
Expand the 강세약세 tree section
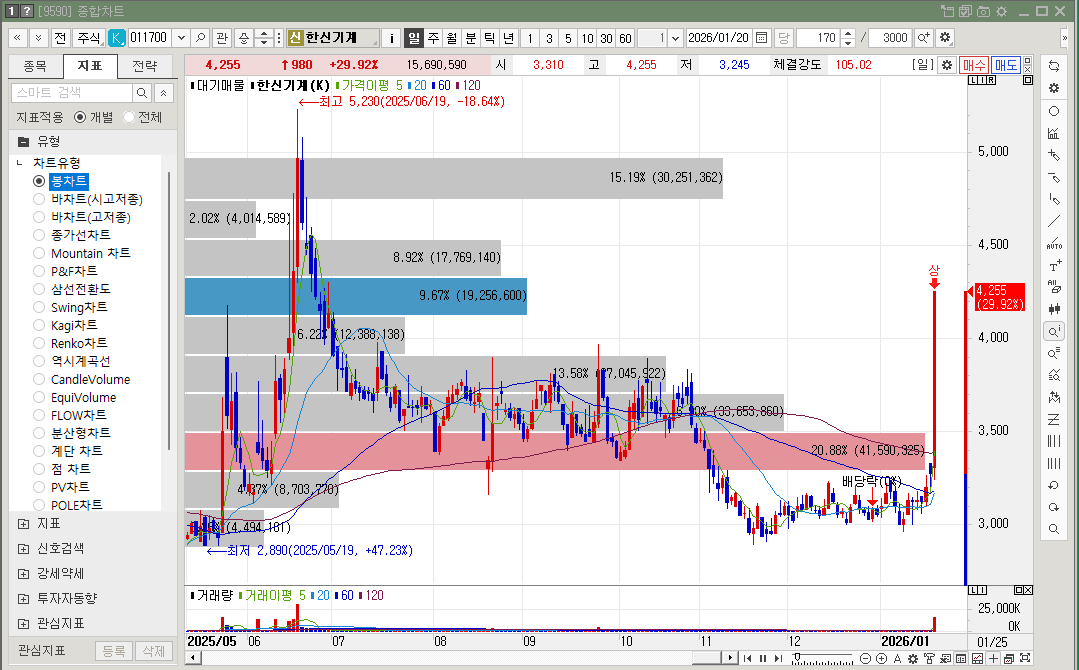[x=23, y=574]
